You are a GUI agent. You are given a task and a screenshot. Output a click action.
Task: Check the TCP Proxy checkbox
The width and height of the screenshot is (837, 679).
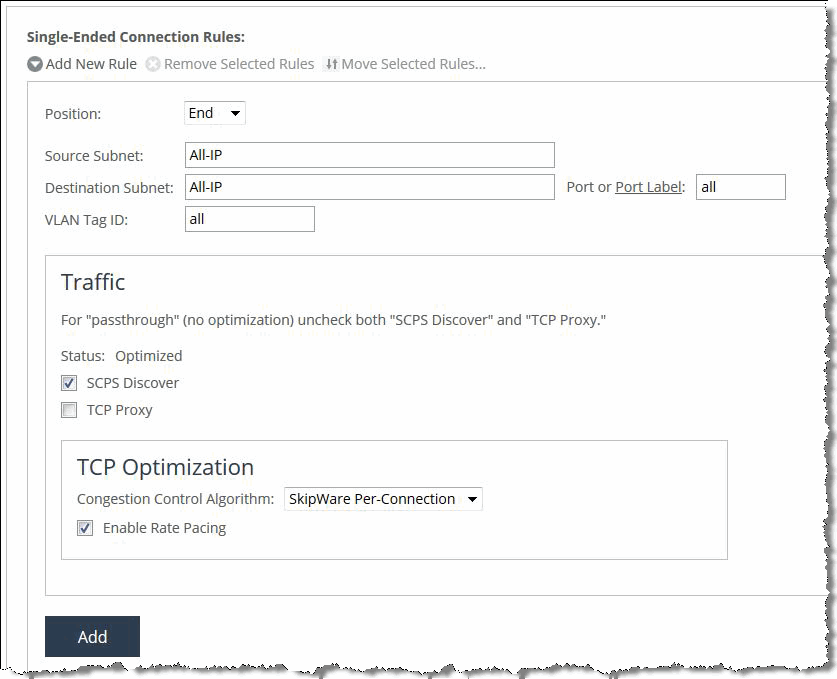point(69,410)
